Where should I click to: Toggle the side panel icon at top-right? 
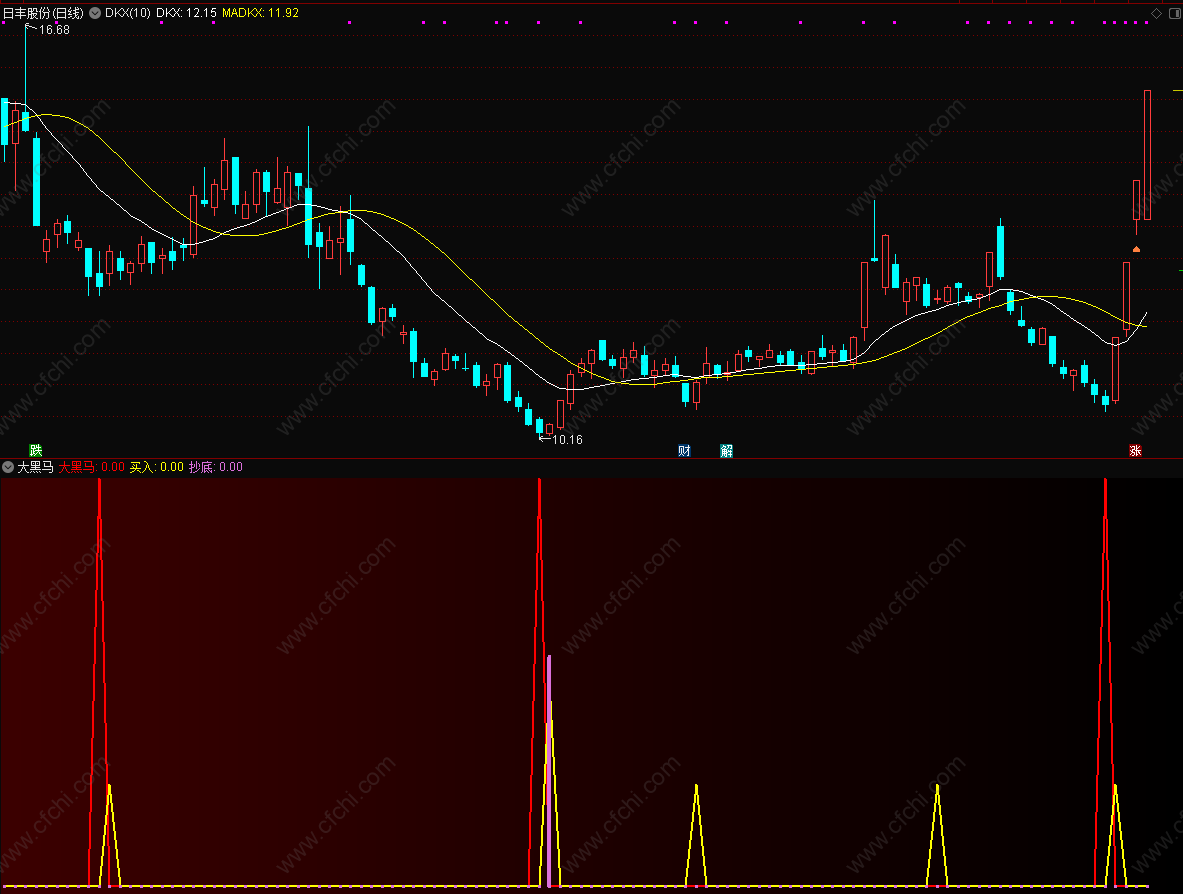1175,14
